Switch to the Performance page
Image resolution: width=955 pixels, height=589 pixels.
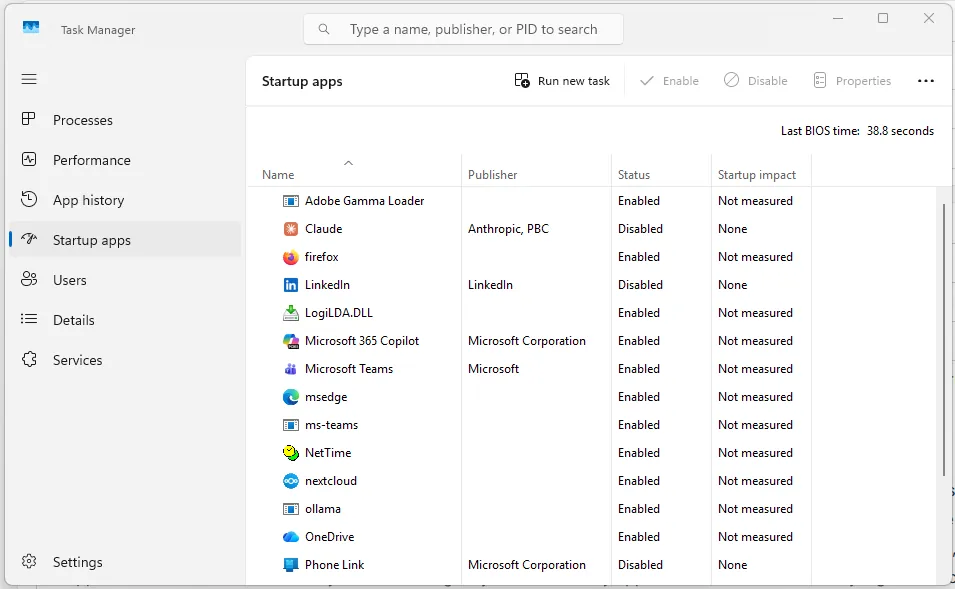click(x=125, y=160)
